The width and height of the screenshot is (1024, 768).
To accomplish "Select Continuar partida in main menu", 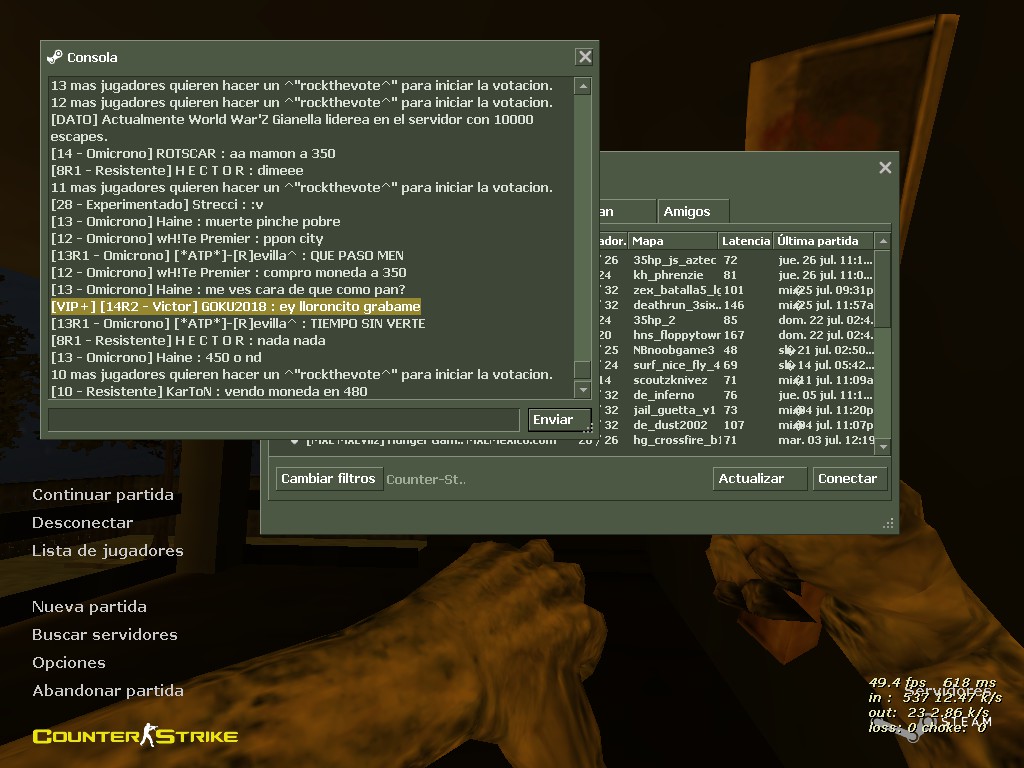I will click(103, 495).
